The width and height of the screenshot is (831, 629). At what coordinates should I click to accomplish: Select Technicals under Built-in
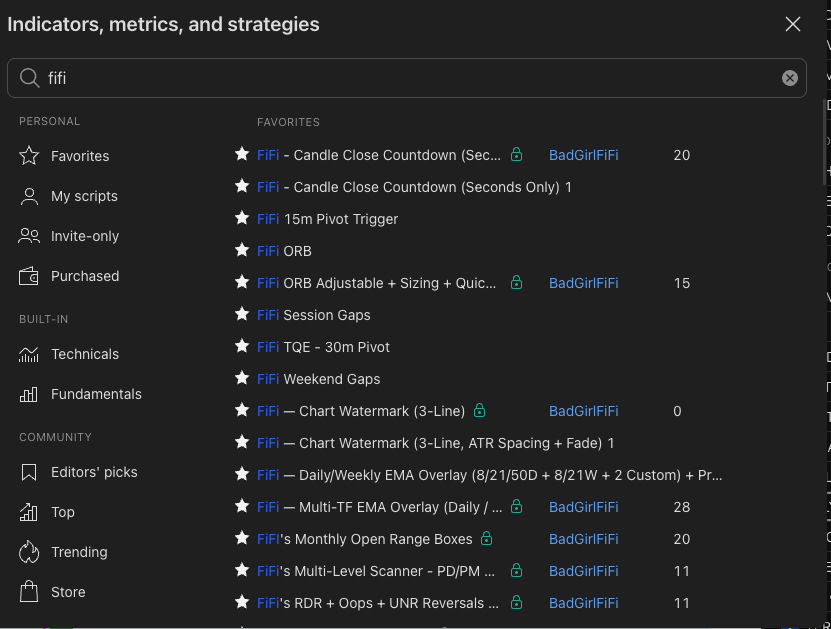point(85,354)
